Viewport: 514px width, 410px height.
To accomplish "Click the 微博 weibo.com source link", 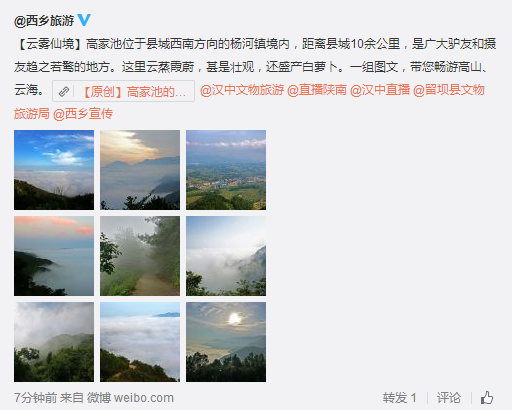I will 130,398.
